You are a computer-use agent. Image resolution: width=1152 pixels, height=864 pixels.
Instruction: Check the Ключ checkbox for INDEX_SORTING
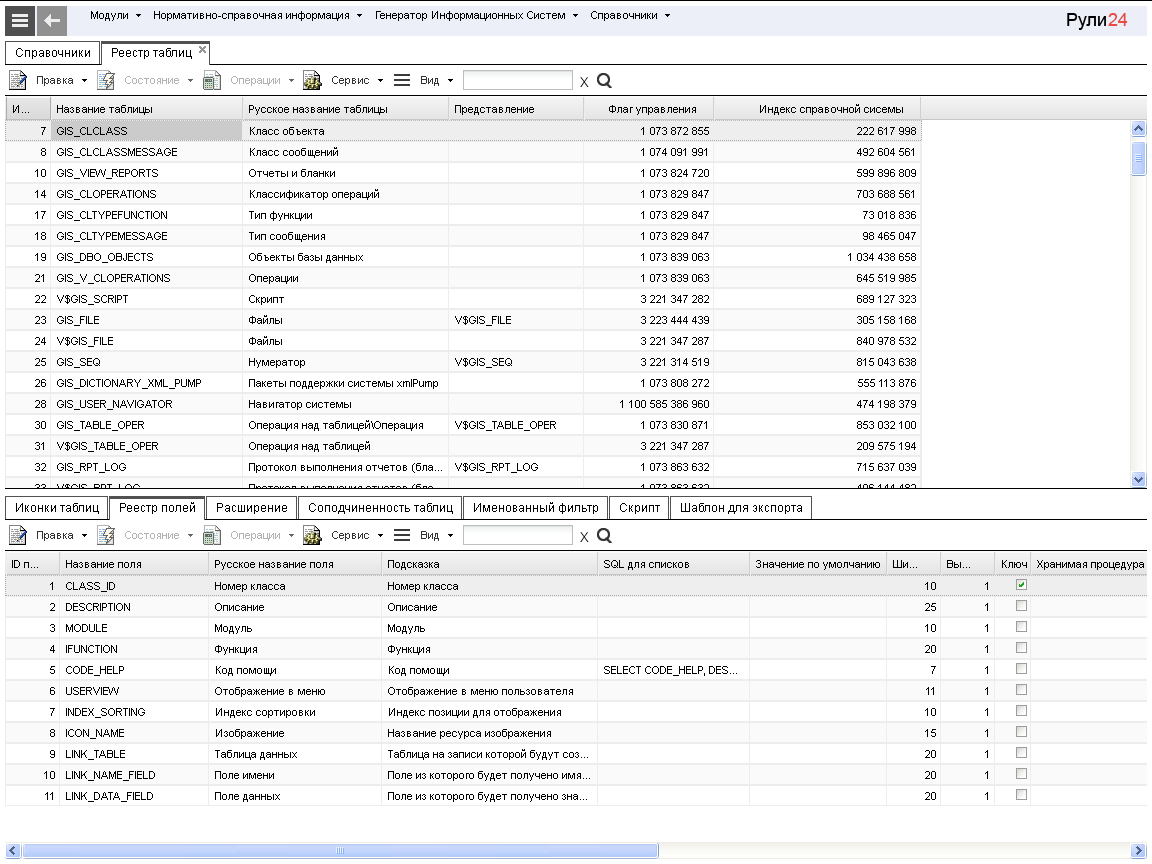coord(1021,710)
